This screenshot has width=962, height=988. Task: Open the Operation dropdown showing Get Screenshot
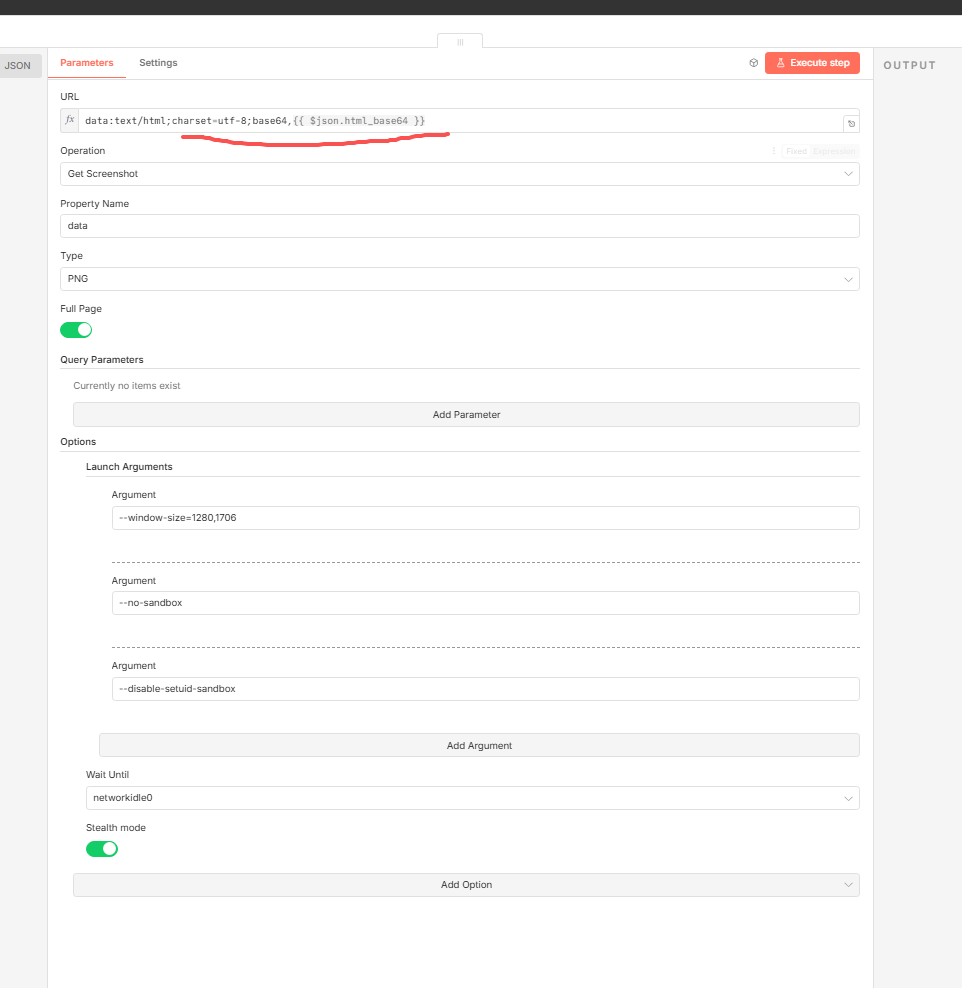459,174
